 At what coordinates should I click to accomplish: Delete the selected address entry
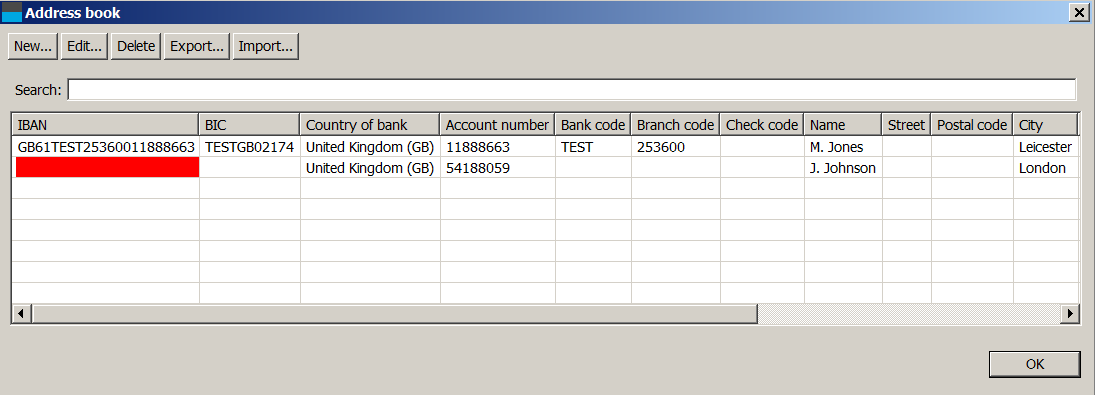tap(135, 47)
